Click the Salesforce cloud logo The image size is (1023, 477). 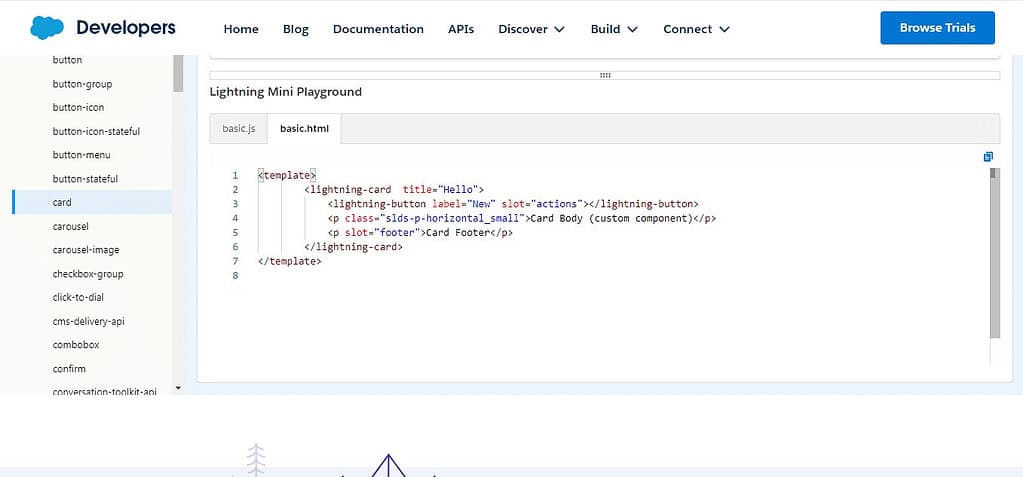coord(47,28)
